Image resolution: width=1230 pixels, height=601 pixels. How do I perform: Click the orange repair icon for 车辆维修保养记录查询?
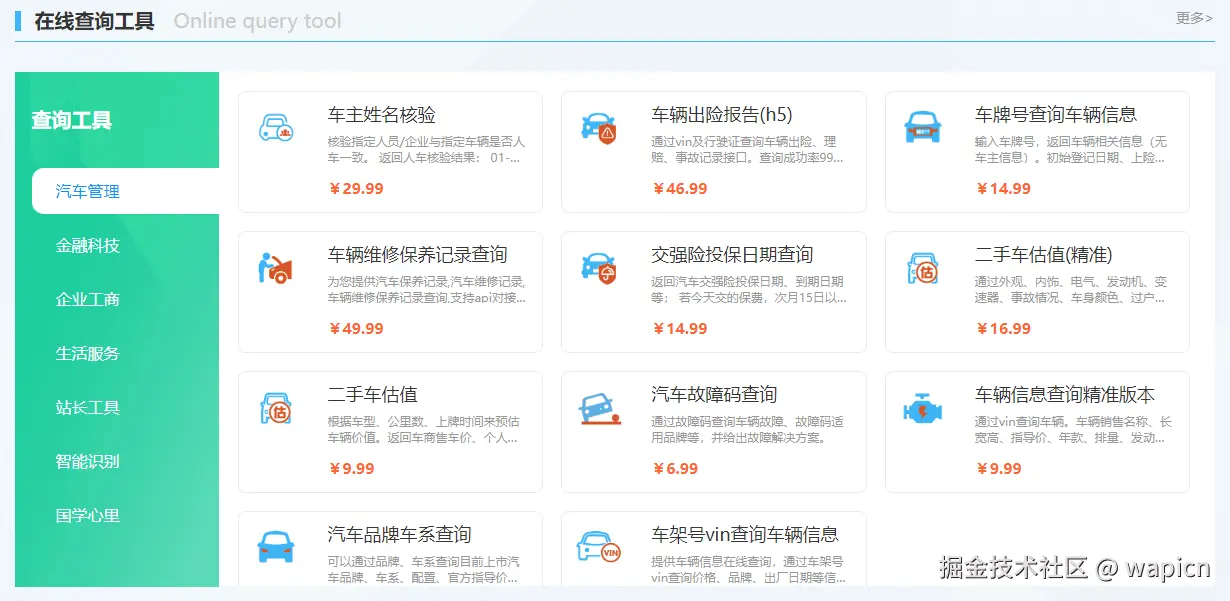coord(276,268)
